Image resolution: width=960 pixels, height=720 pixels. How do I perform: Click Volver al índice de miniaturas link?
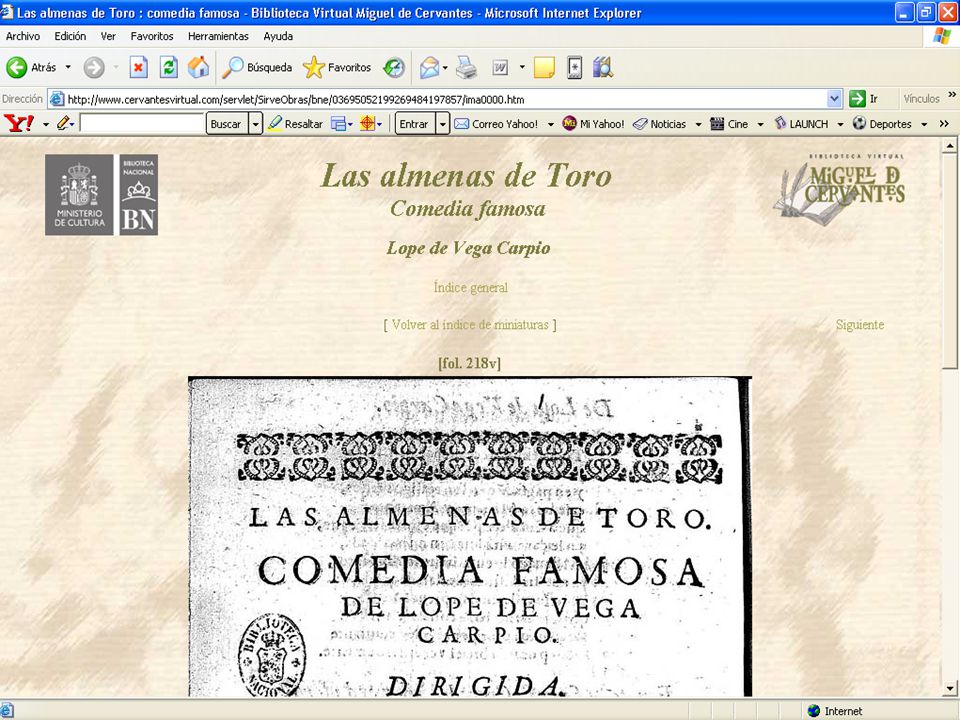pos(470,324)
